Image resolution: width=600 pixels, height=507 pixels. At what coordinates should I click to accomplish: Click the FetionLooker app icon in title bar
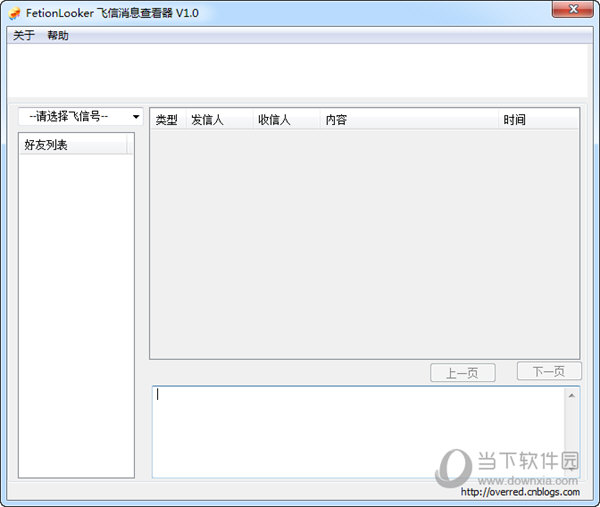pos(15,13)
